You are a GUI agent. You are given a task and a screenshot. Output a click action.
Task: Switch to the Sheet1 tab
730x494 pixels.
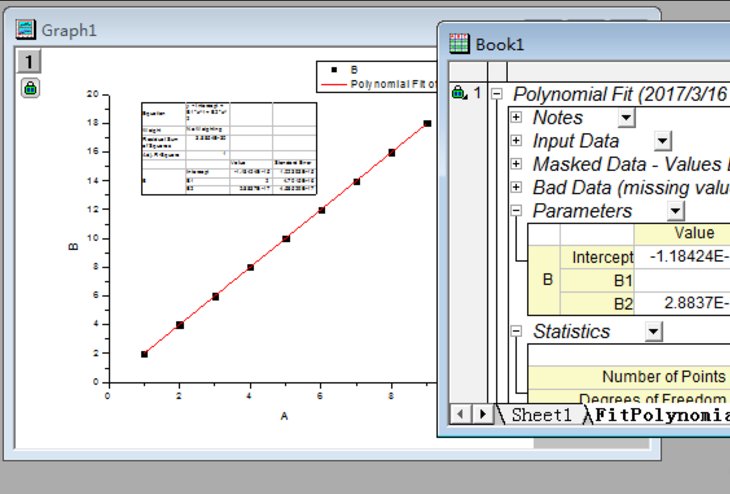[540, 415]
